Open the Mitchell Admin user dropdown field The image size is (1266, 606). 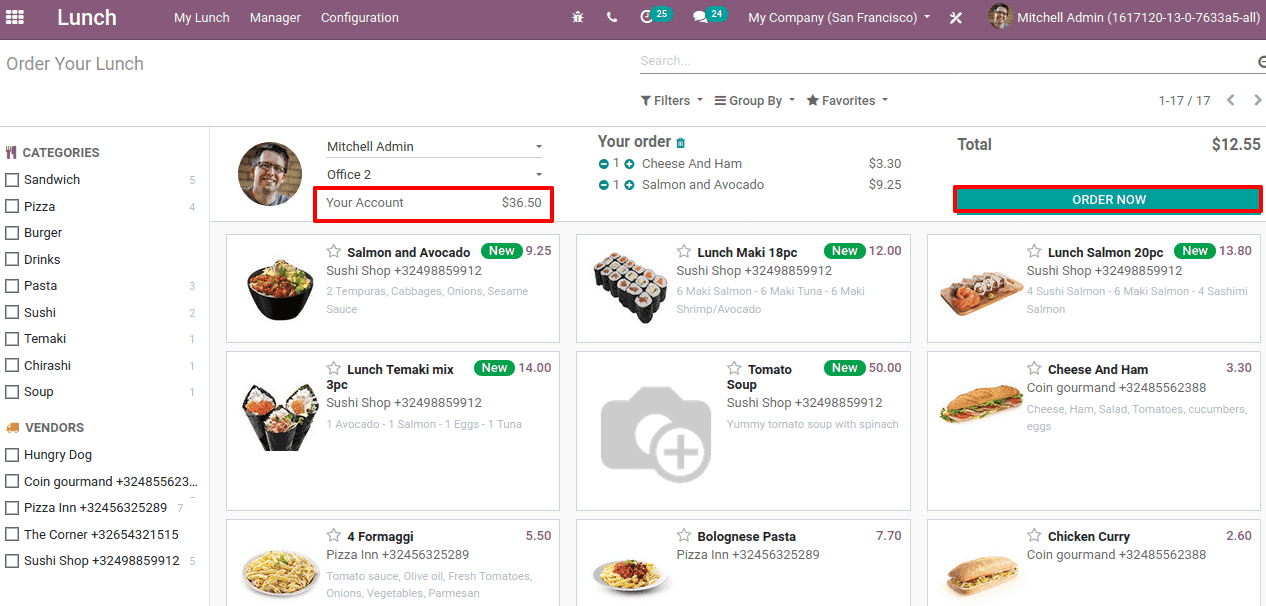tap(435, 147)
